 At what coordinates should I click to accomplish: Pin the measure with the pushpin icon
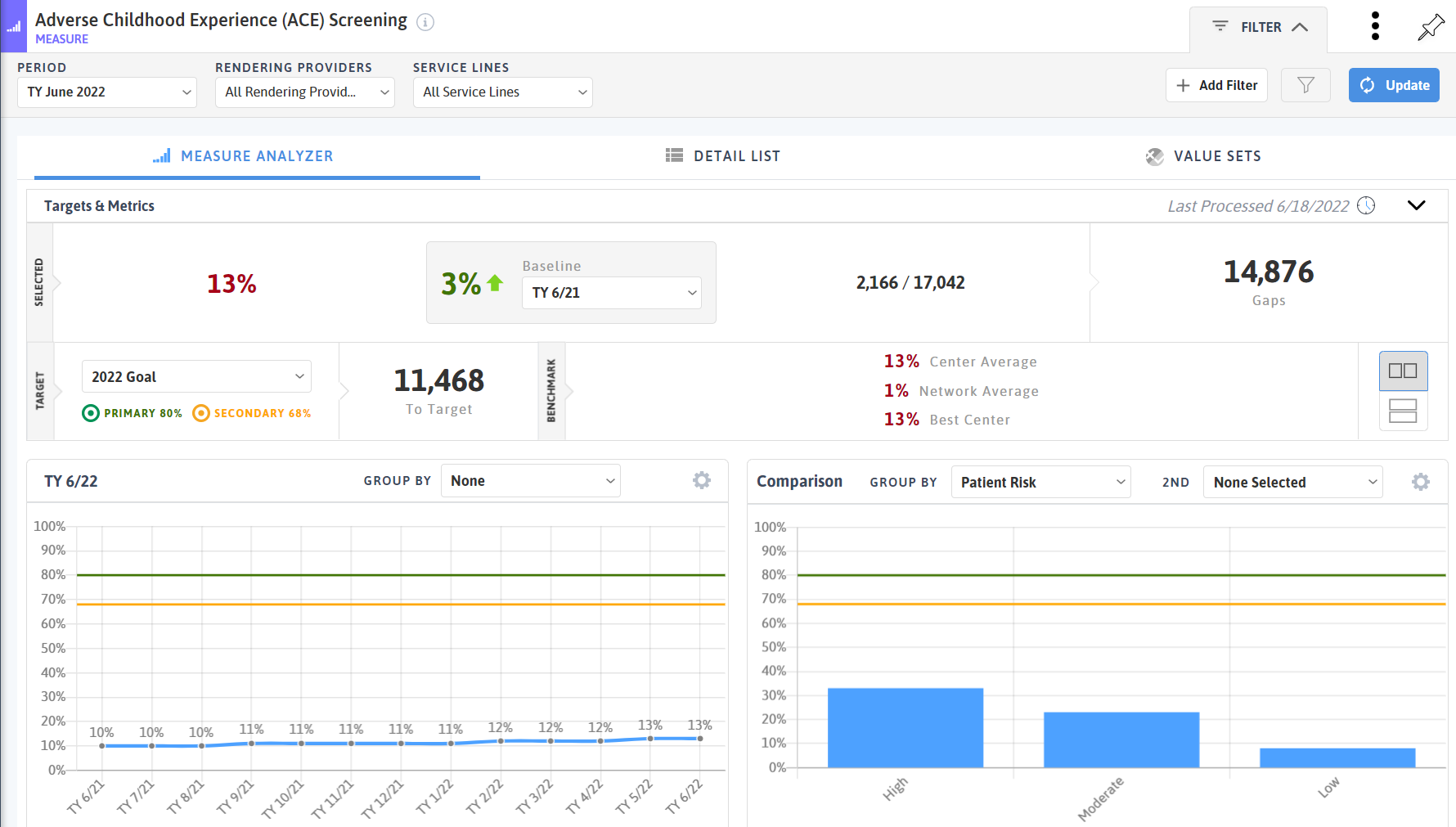point(1431,27)
